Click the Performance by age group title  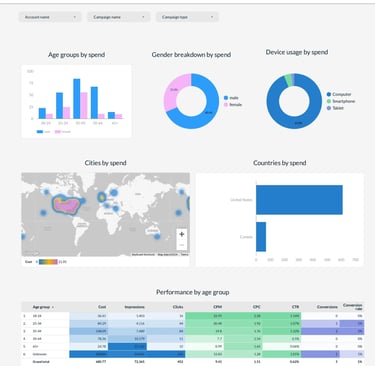tap(192, 292)
